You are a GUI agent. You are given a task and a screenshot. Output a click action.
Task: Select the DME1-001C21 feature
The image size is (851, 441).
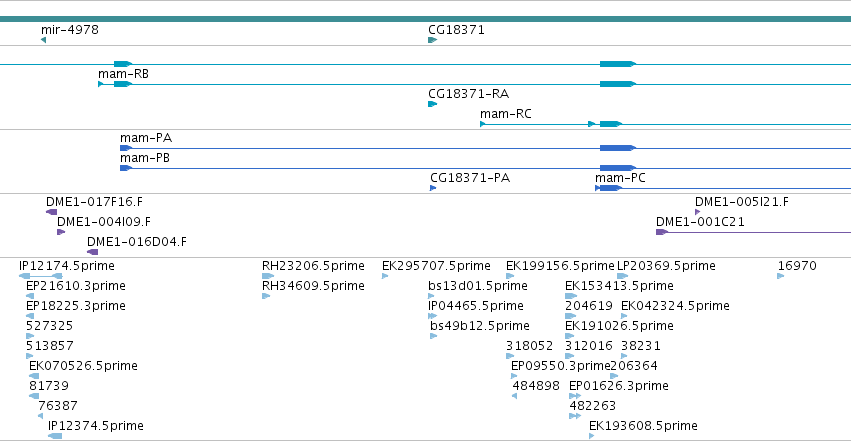click(x=753, y=232)
